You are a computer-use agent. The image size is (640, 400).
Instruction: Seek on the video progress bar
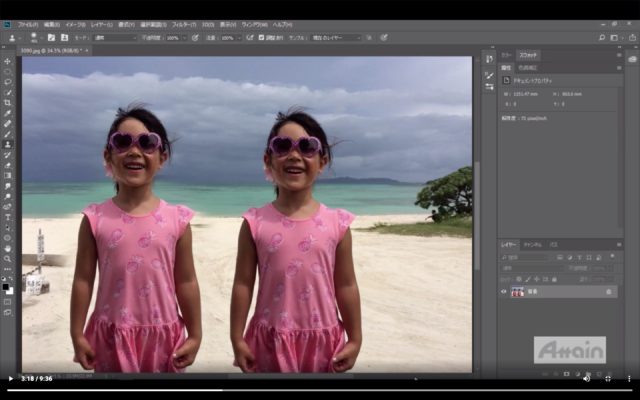pos(320,390)
